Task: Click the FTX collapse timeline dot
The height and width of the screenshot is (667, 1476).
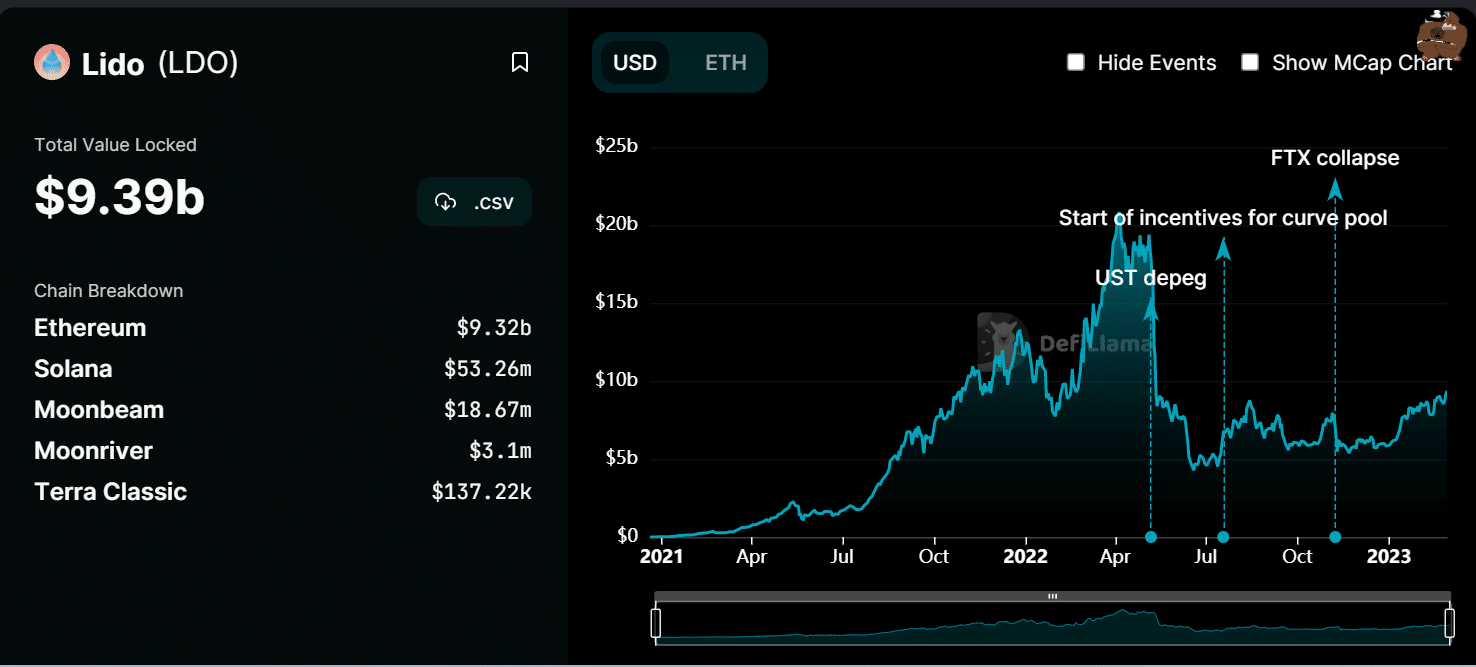Action: click(x=1335, y=537)
